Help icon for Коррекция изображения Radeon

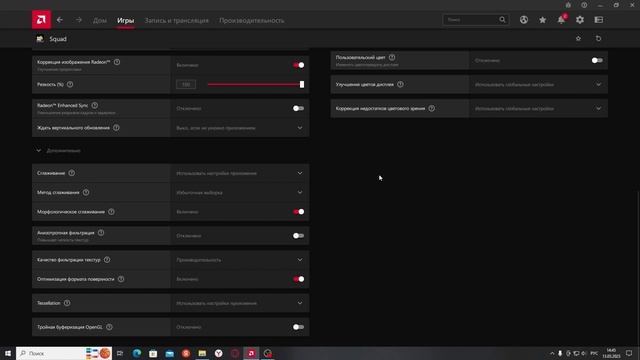(x=117, y=62)
